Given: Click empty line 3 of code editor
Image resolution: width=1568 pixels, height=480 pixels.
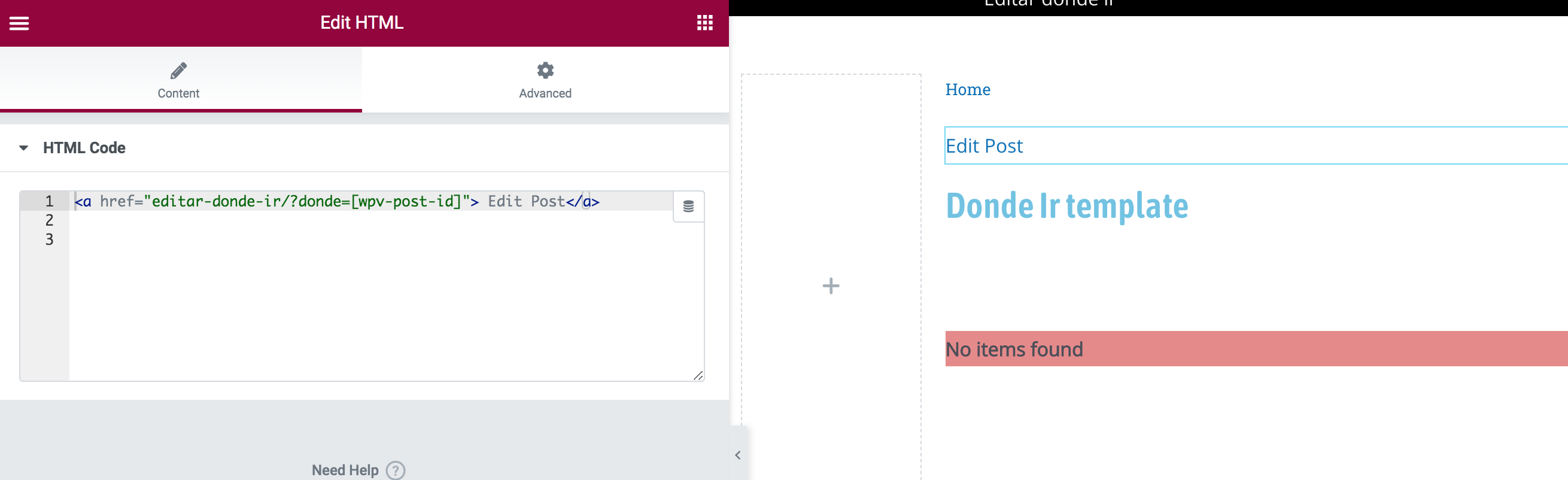Looking at the screenshot, I should [370, 239].
